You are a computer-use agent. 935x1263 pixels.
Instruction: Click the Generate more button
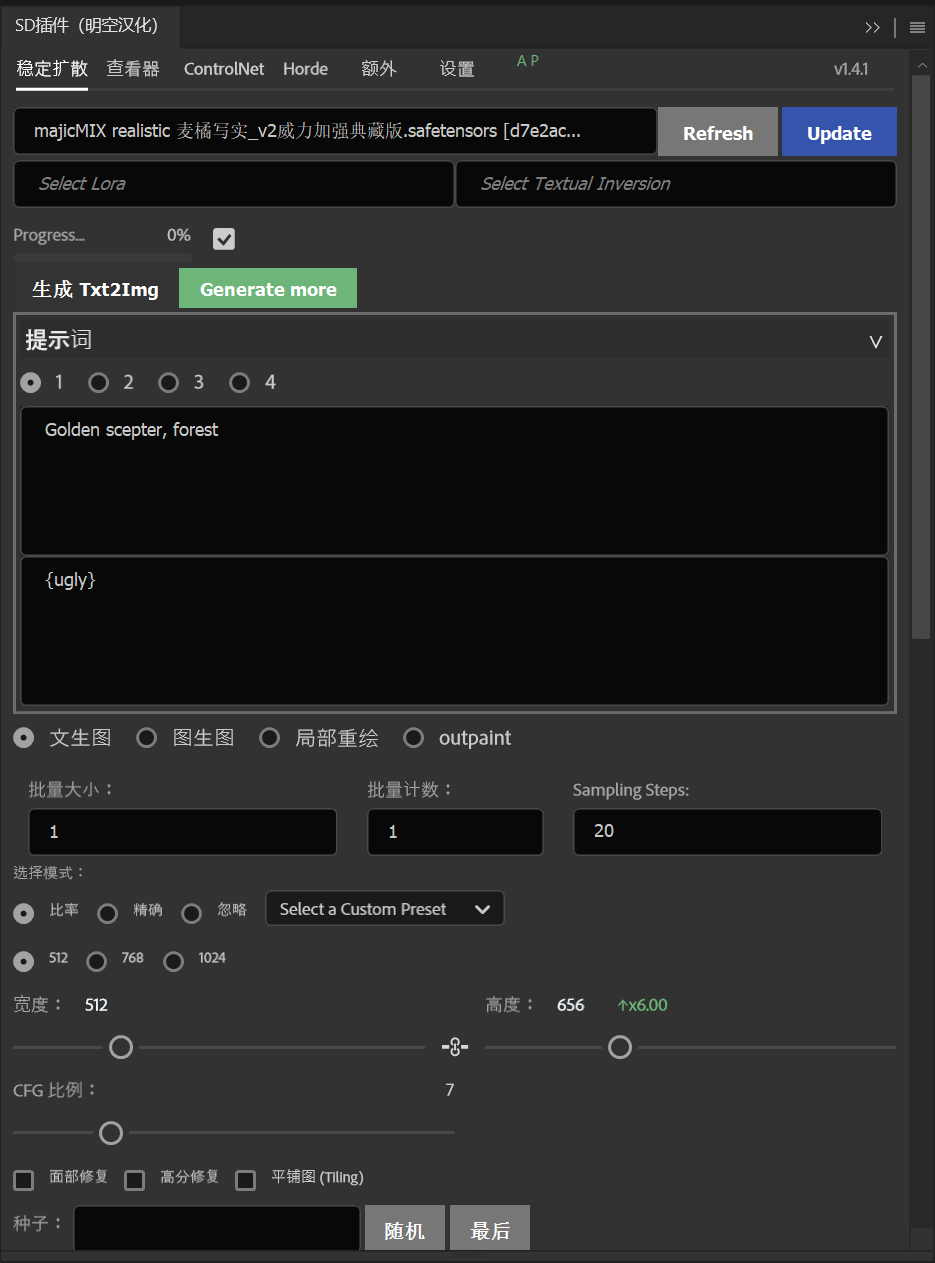coord(267,288)
